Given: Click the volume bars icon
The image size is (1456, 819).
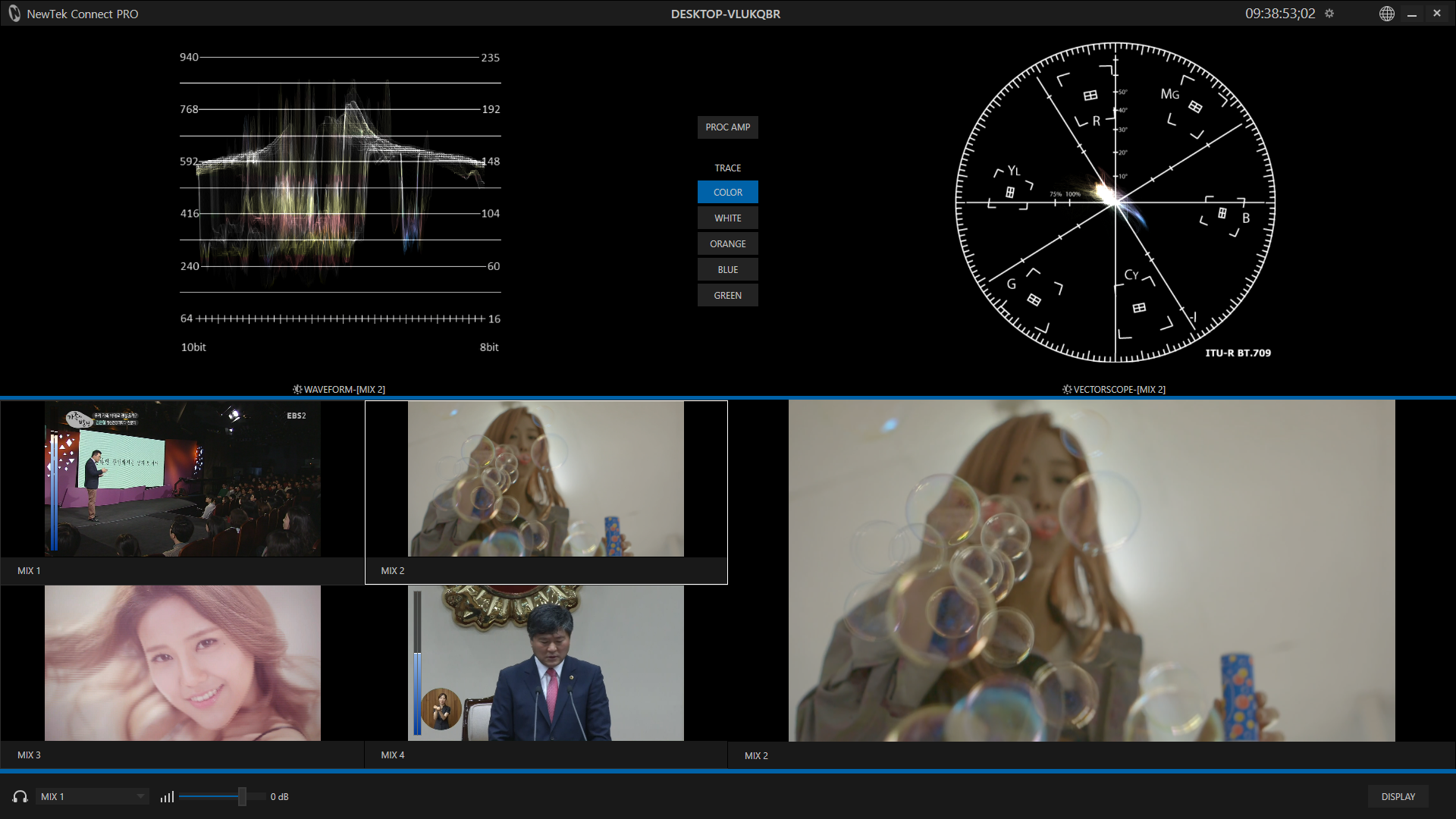Looking at the screenshot, I should tap(167, 796).
